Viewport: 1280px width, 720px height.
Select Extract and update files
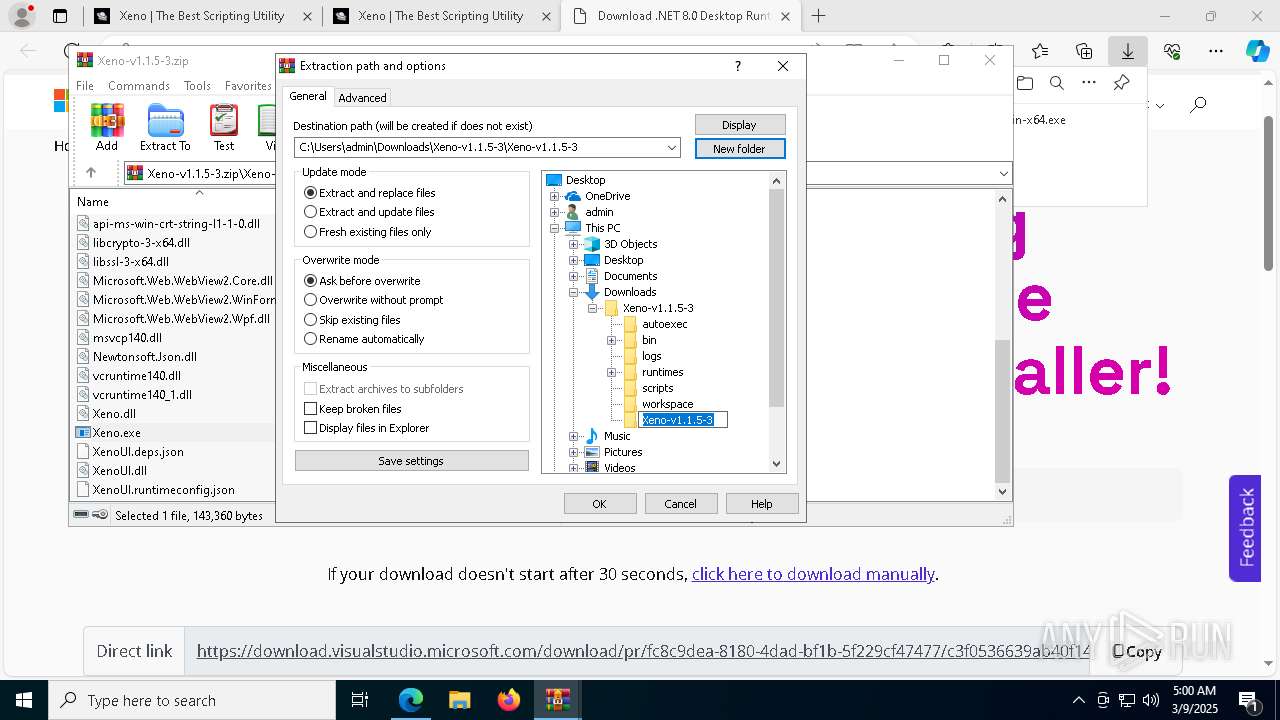(x=369, y=212)
